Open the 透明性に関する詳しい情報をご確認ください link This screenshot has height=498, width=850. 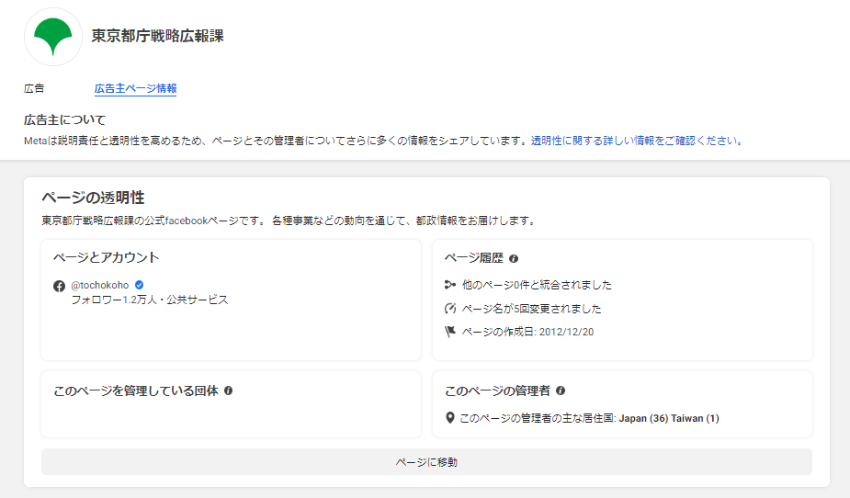coord(637,141)
